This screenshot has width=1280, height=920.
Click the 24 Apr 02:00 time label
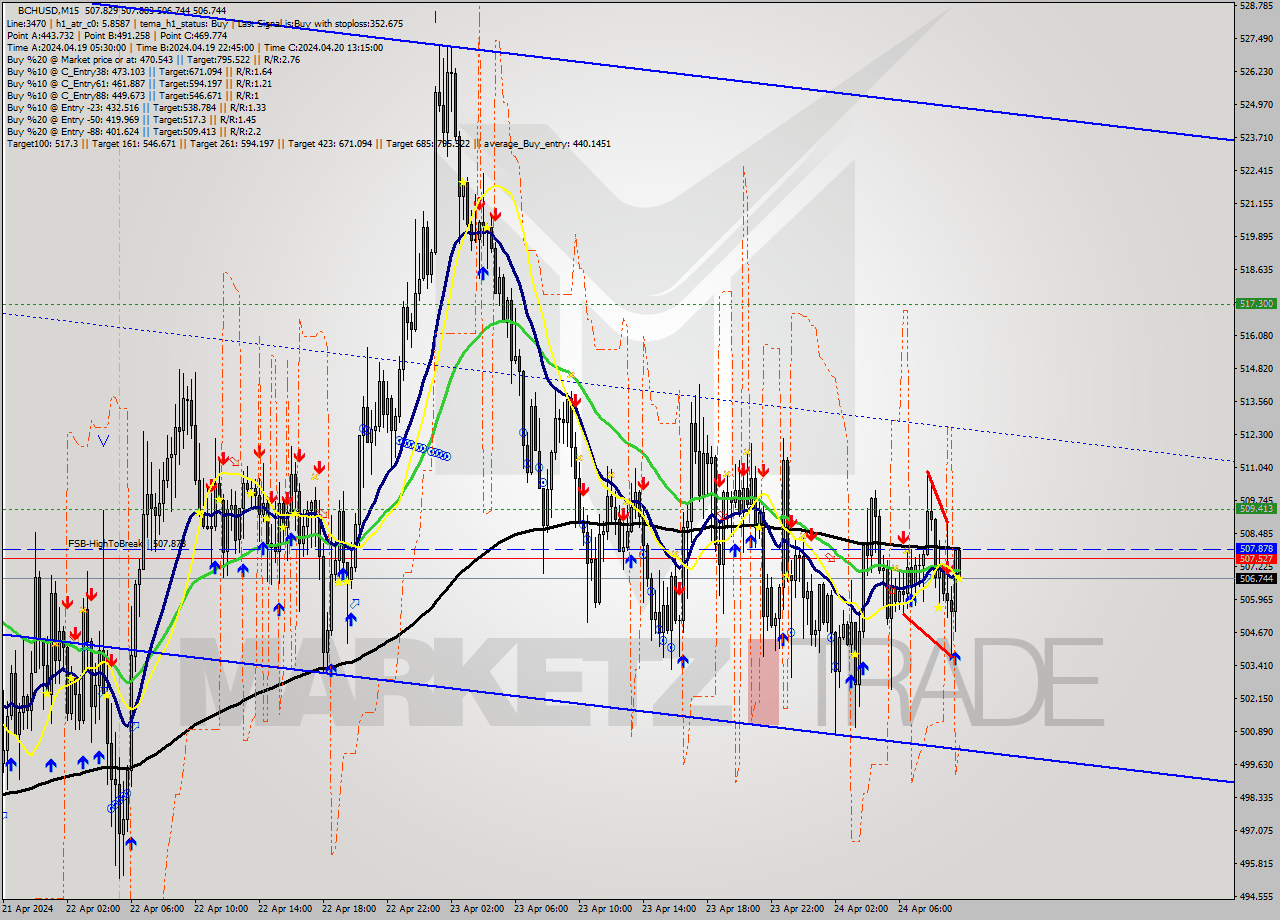pyautogui.click(x=861, y=909)
